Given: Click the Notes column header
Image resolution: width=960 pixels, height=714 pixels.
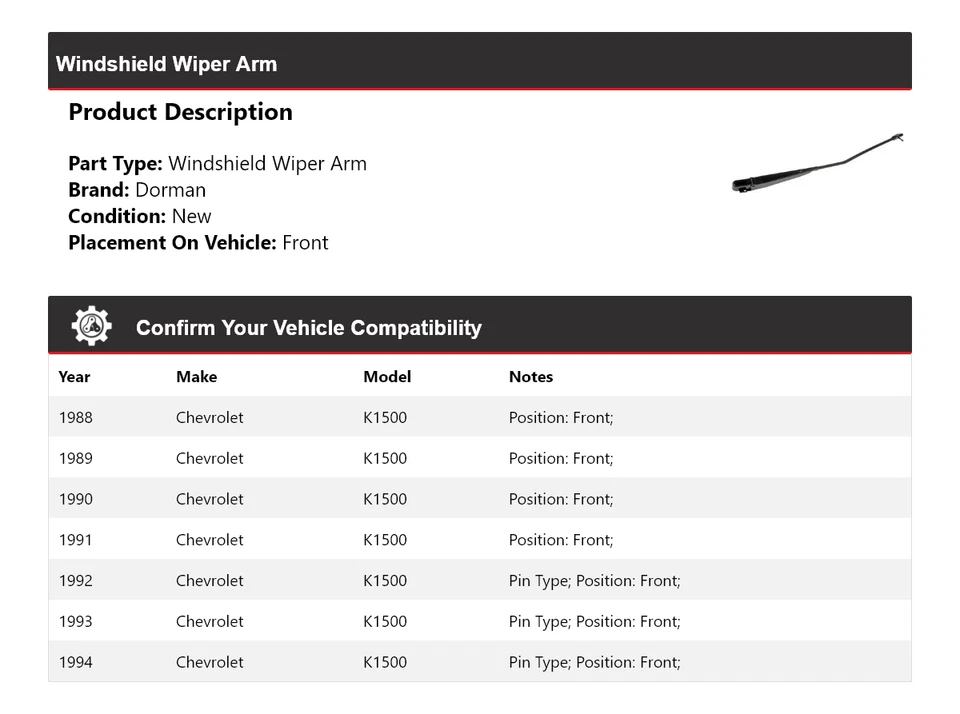Looking at the screenshot, I should coord(530,377).
